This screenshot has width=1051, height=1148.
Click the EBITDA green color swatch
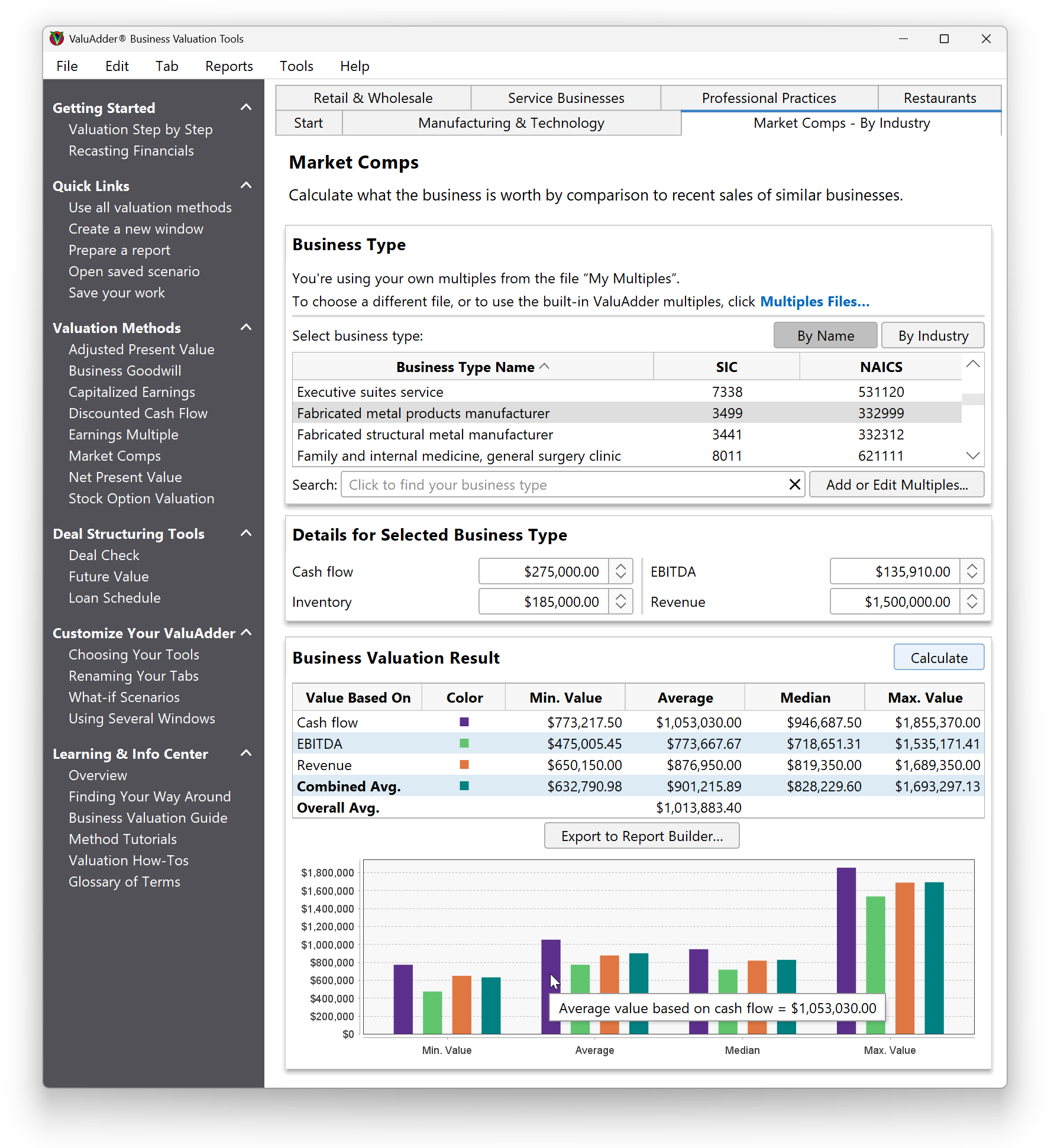464,743
